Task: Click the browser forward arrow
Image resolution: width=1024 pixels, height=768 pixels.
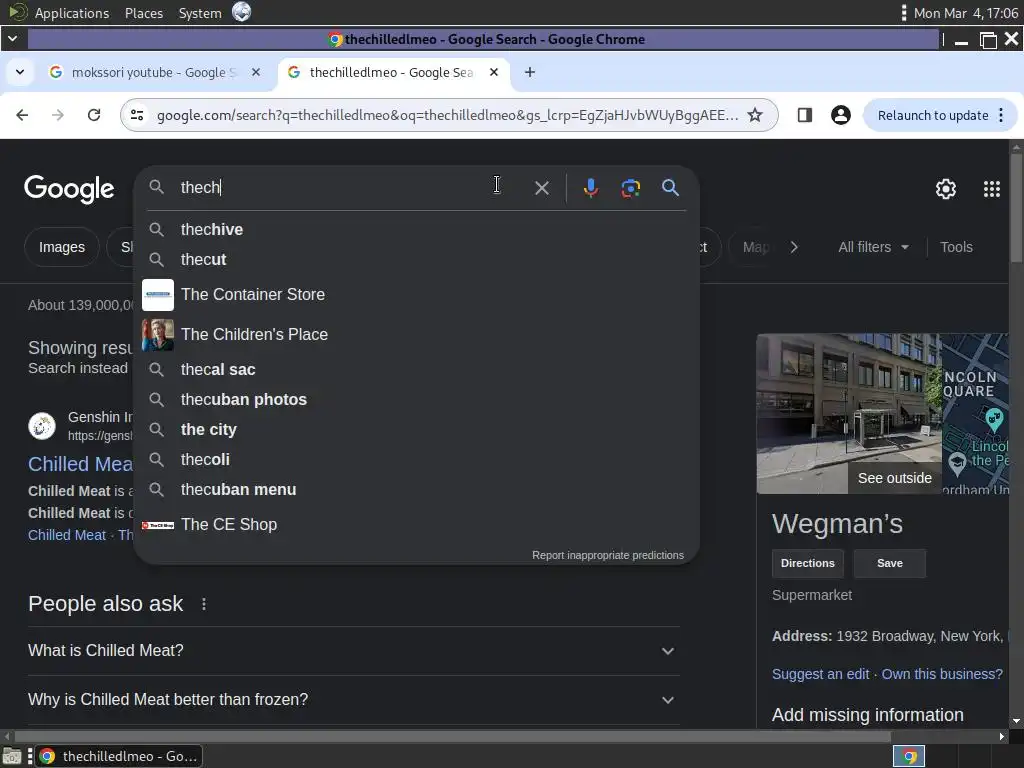Action: pos(58,116)
